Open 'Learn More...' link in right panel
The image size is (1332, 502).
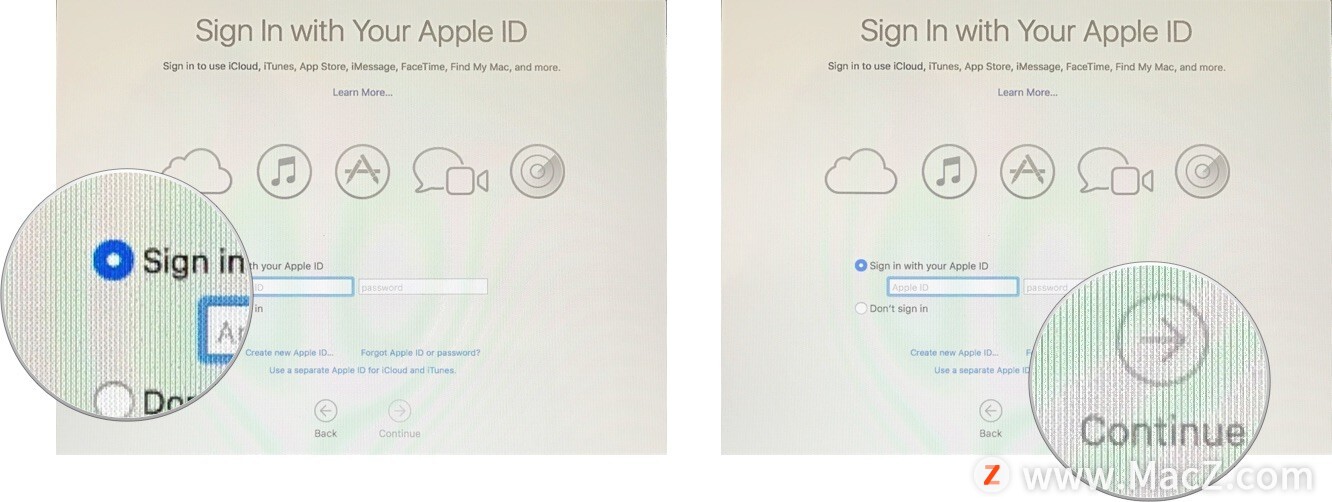(x=1027, y=92)
